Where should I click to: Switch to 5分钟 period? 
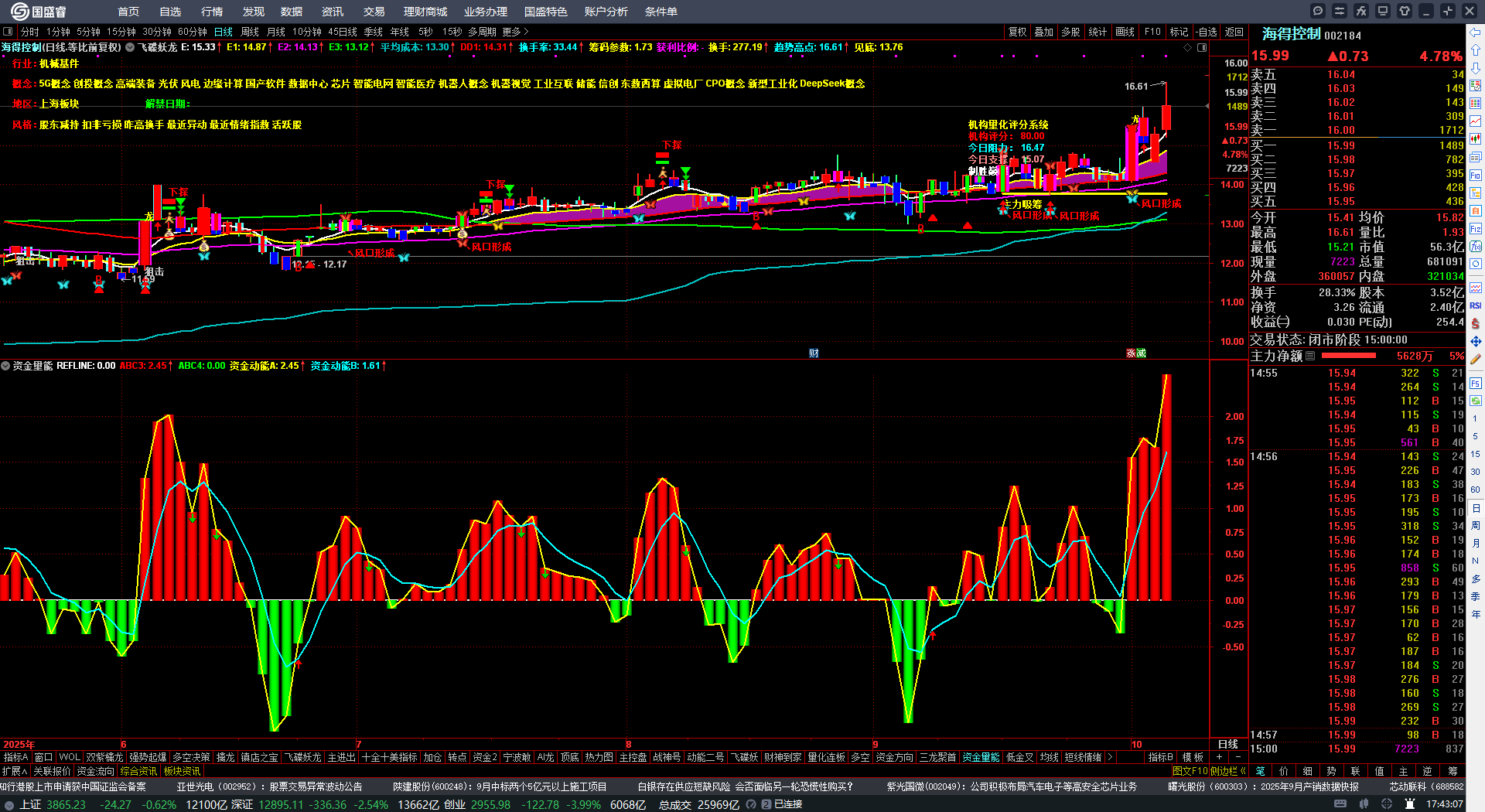(88, 32)
